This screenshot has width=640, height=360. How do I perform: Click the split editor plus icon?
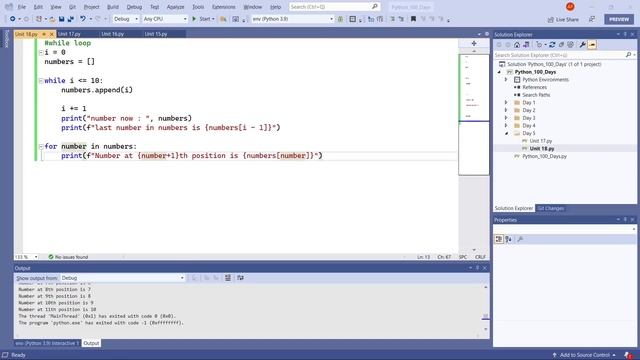[x=474, y=43]
